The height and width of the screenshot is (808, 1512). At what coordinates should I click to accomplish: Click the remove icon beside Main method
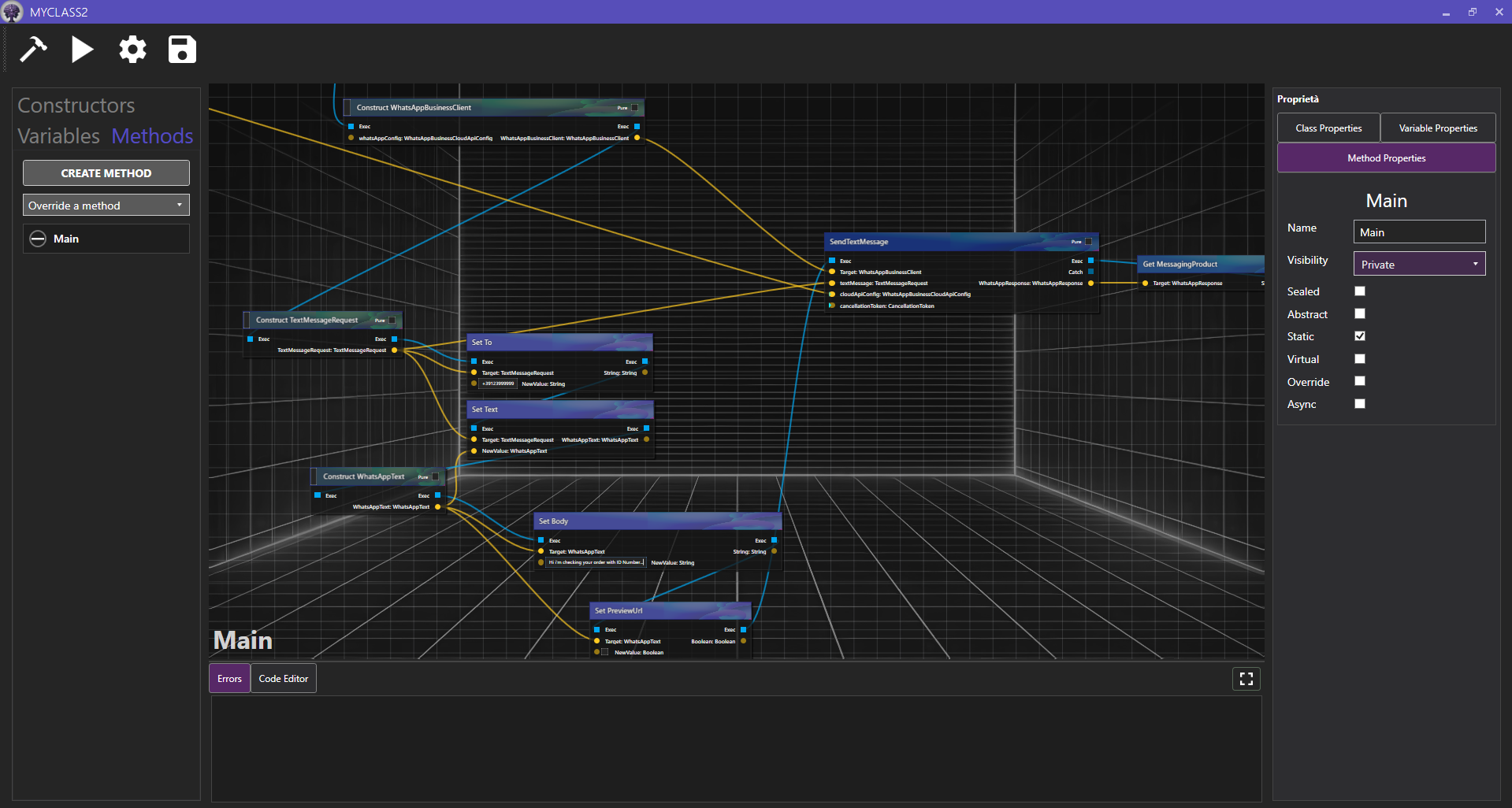click(x=38, y=239)
